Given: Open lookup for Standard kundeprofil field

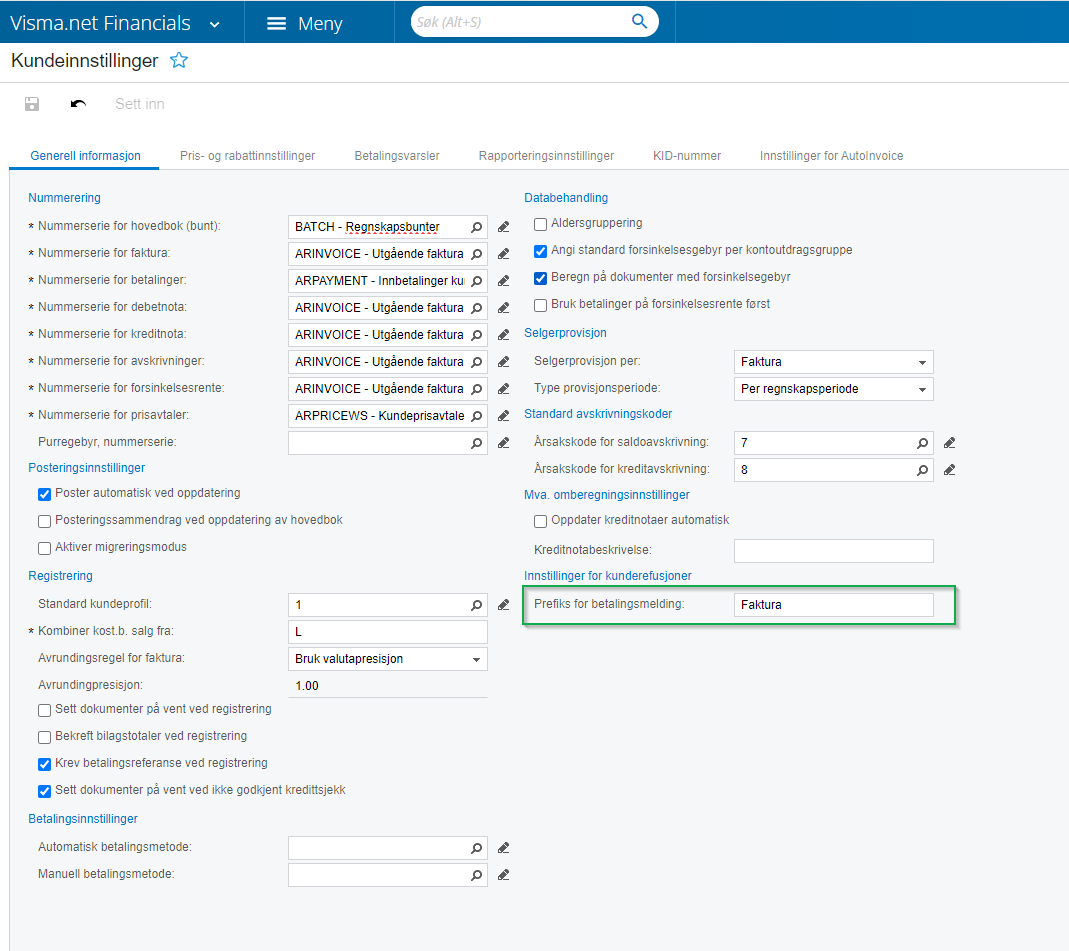Looking at the screenshot, I should (x=477, y=605).
